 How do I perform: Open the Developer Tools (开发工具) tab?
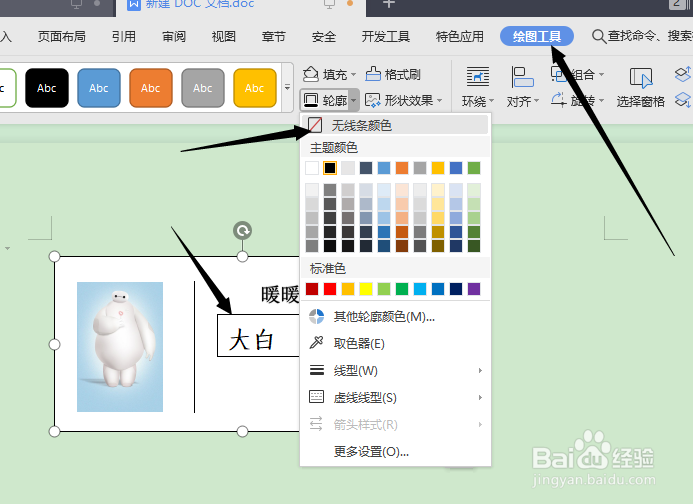[385, 36]
